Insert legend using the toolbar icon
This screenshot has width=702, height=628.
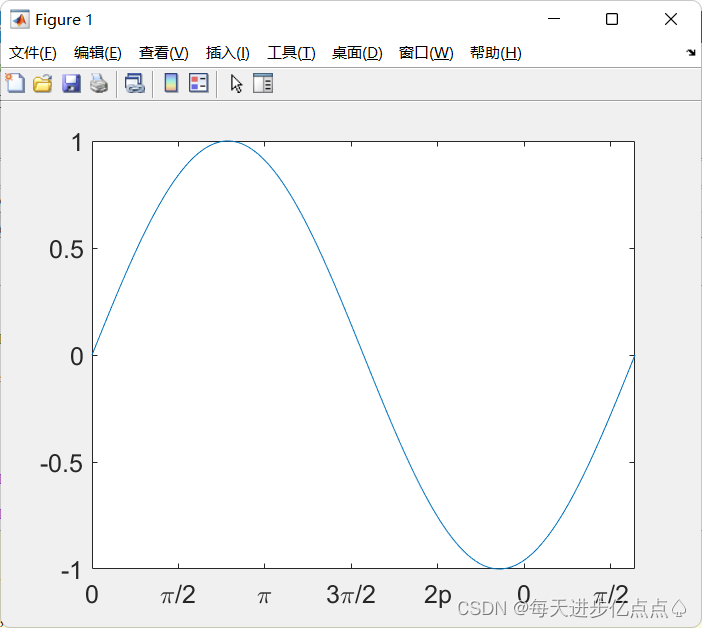pyautogui.click(x=199, y=83)
